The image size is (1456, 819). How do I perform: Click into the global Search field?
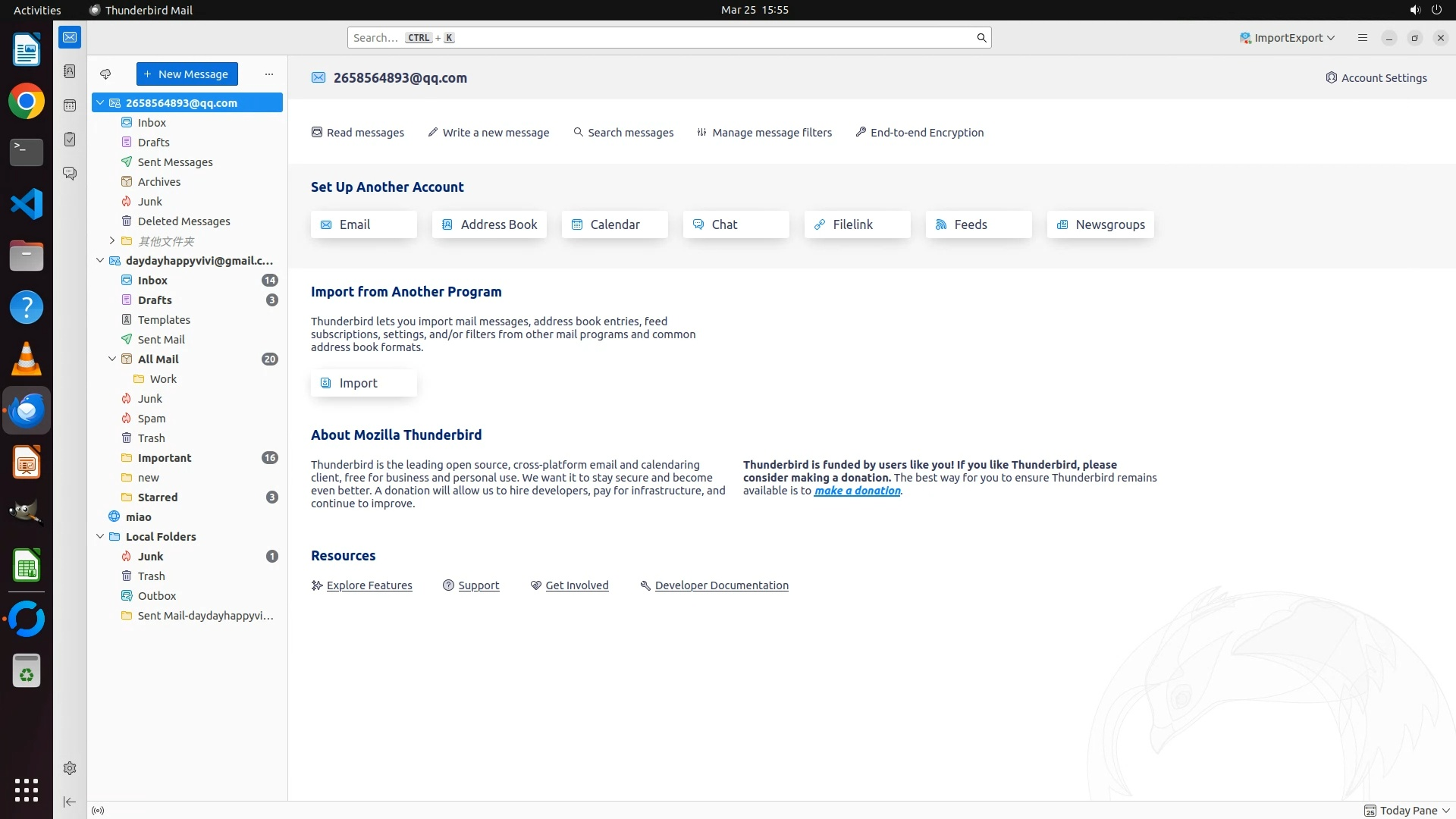[667, 38]
